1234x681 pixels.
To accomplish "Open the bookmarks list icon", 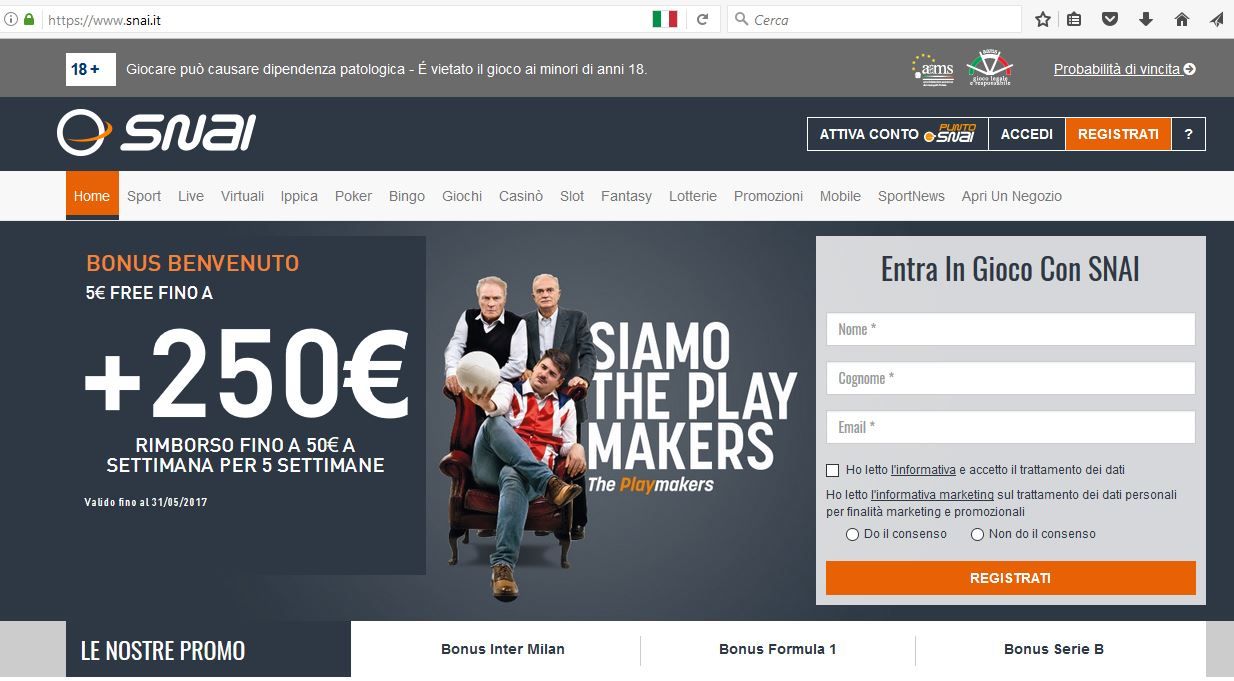I will [1075, 19].
